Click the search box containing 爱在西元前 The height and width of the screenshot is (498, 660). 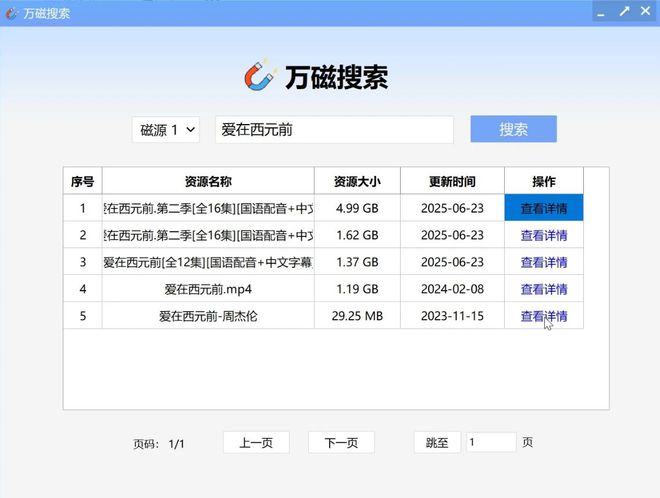333,130
